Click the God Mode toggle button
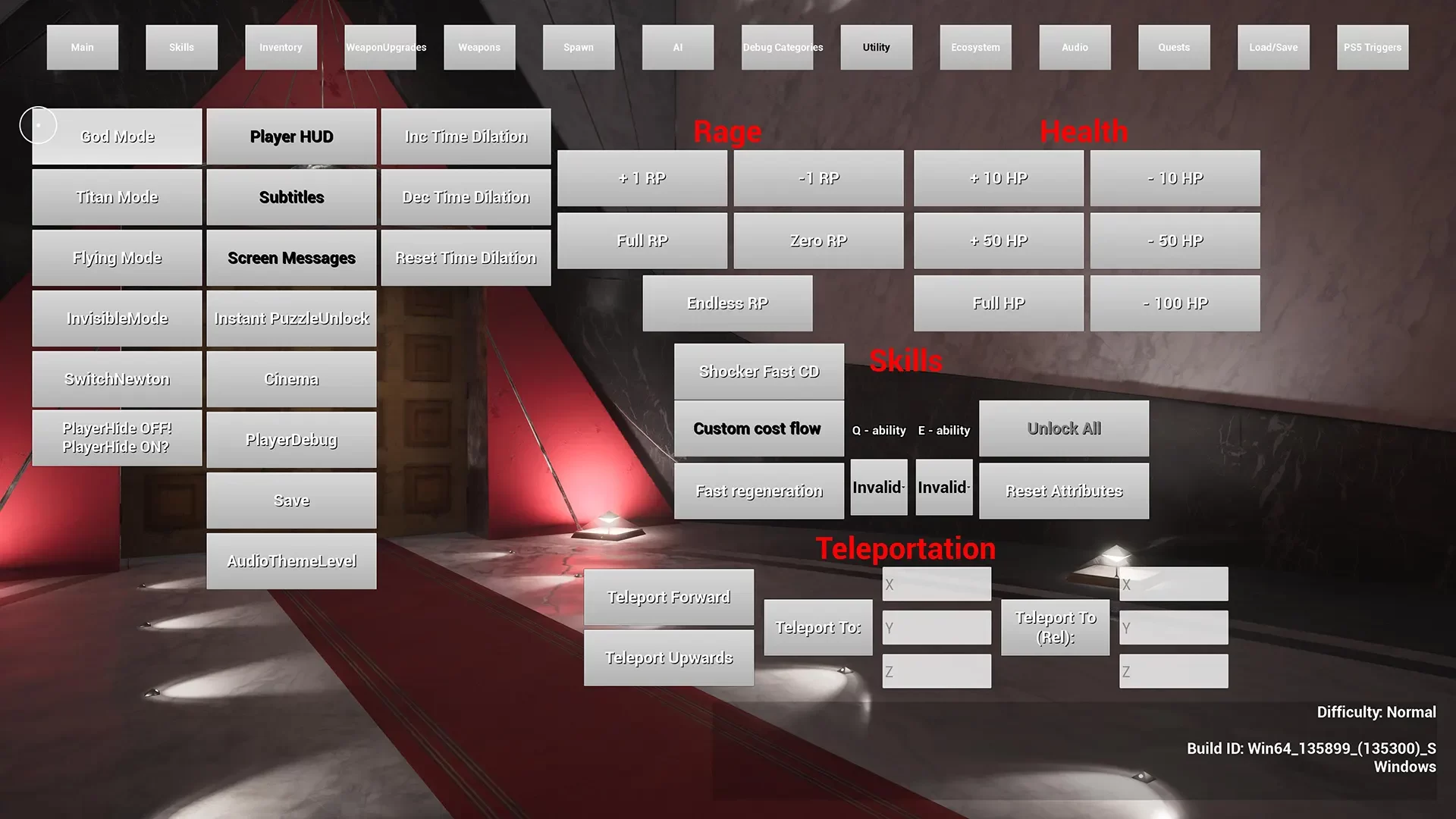 point(117,136)
